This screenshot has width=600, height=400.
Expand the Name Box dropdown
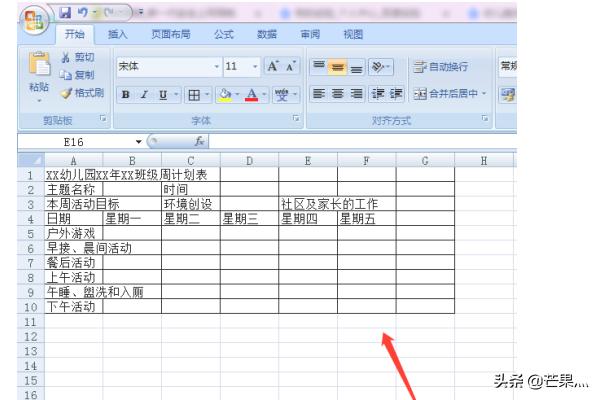click(x=138, y=142)
